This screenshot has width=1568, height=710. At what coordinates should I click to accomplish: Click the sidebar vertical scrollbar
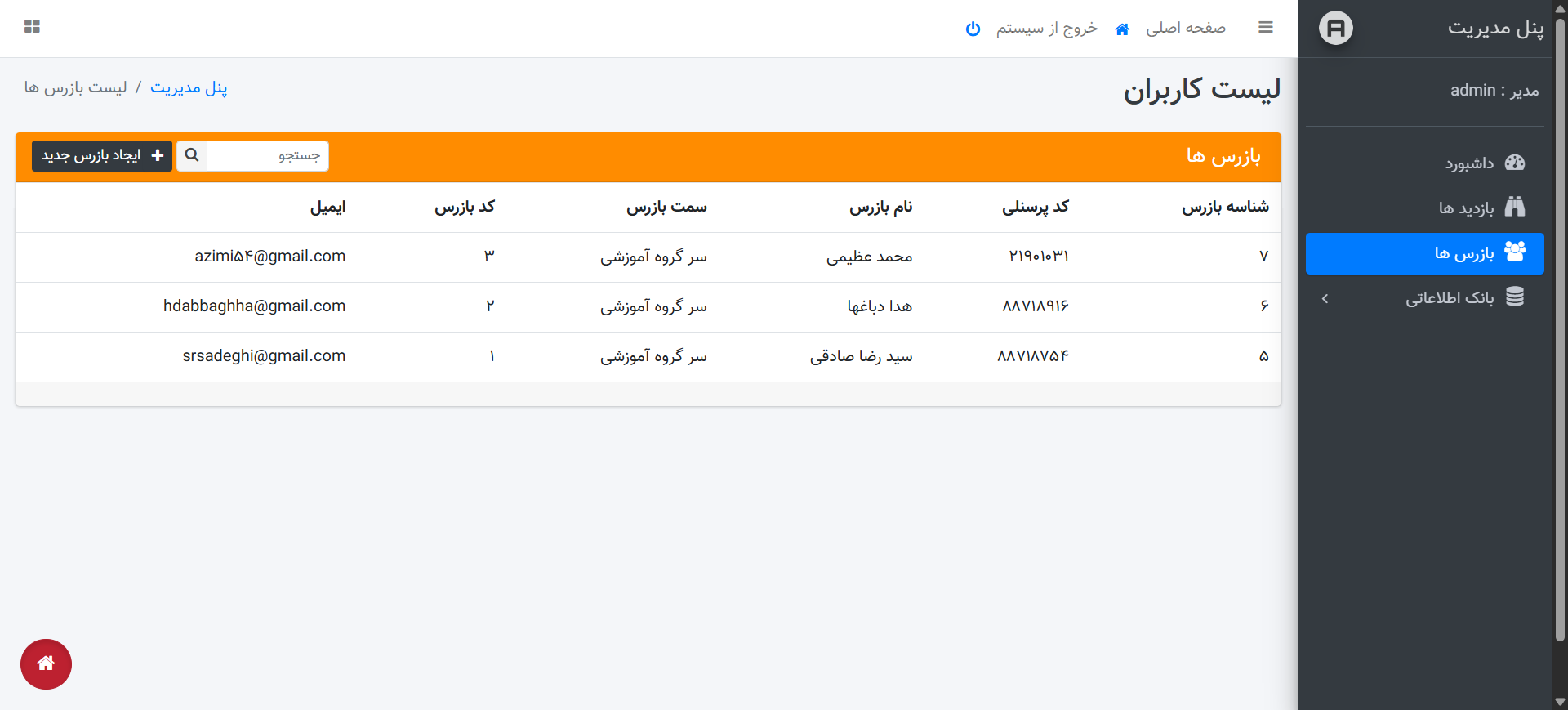[x=1560, y=327]
